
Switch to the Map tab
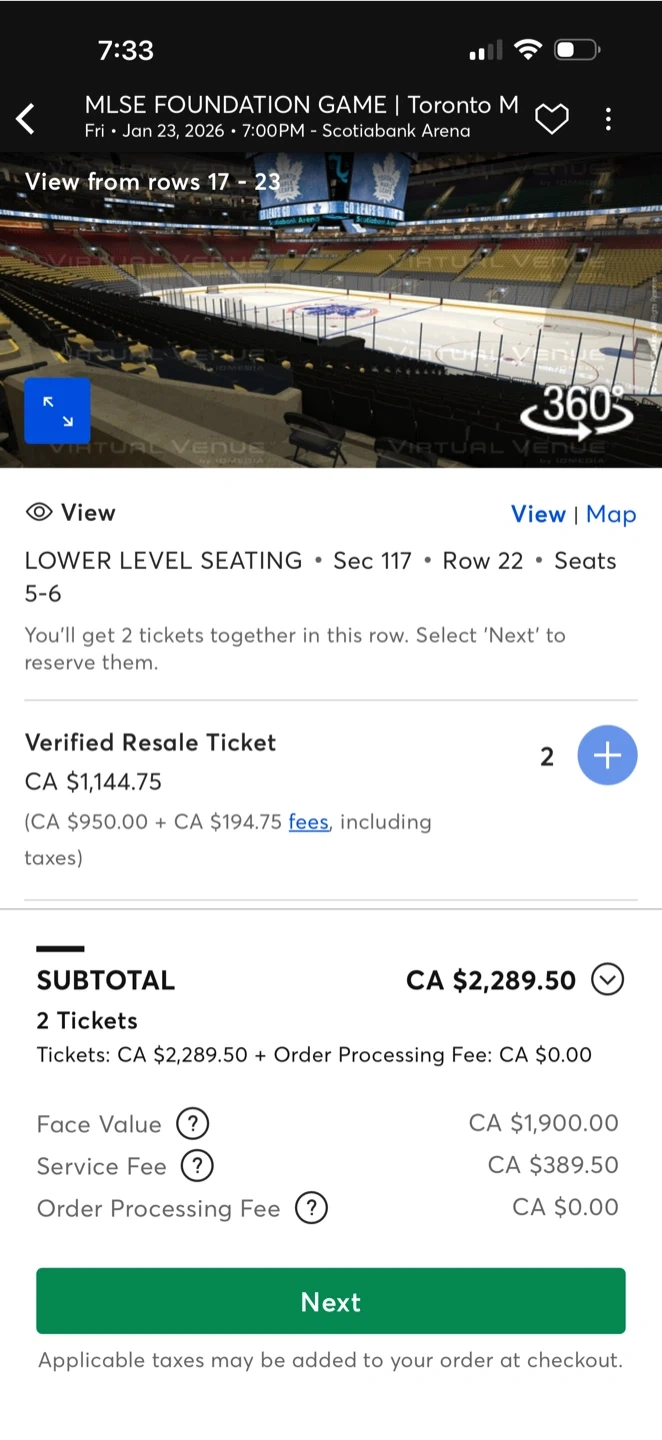coord(611,514)
